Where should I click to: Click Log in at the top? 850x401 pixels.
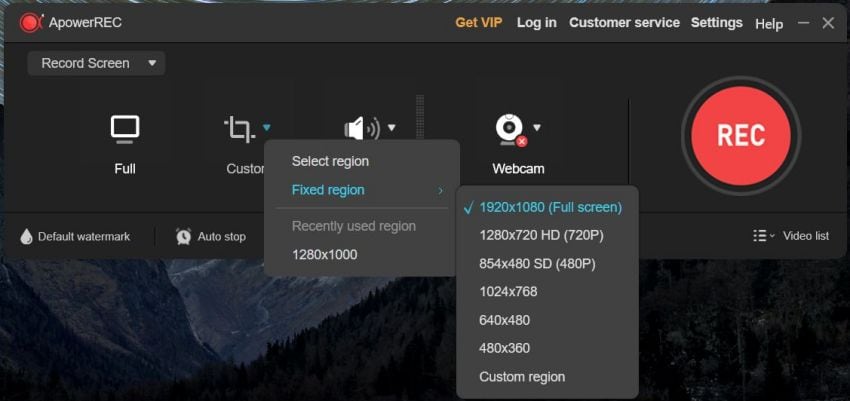[536, 23]
